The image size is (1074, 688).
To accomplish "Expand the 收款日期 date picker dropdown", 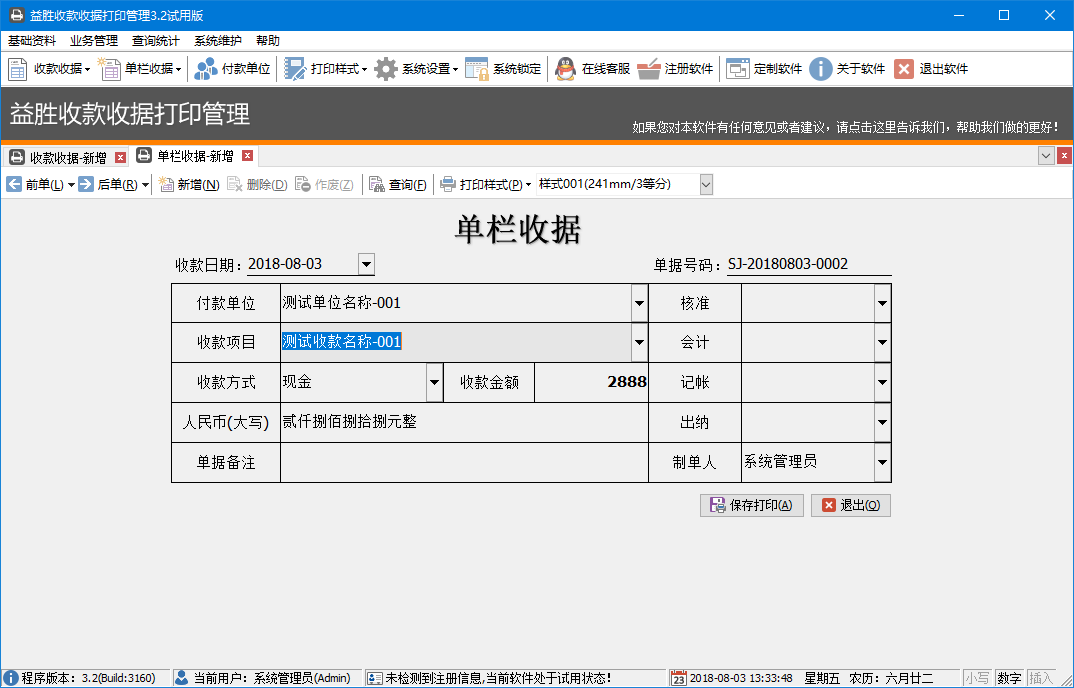I will tap(366, 264).
